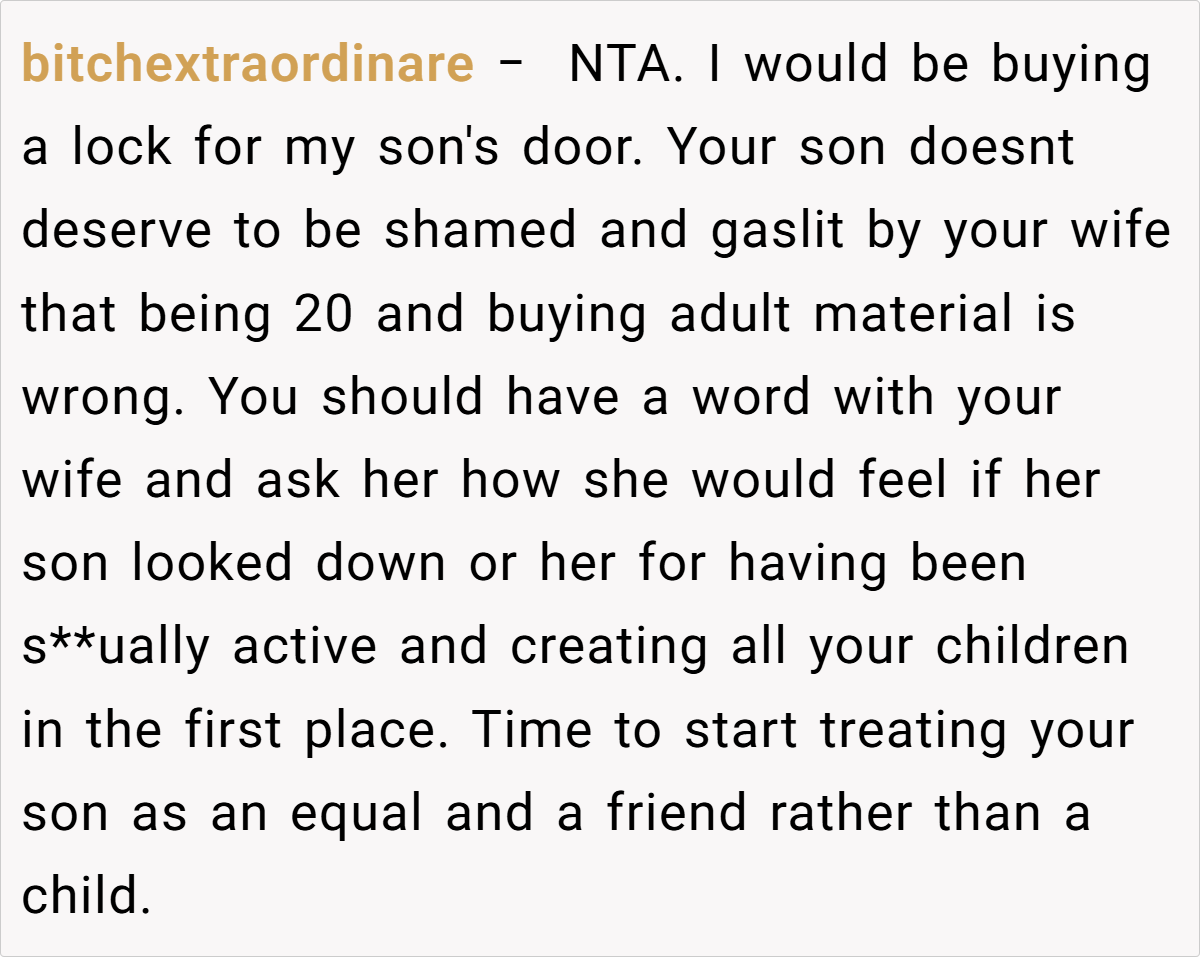Click the final word child
This screenshot has width=1200, height=958.
coord(85,895)
